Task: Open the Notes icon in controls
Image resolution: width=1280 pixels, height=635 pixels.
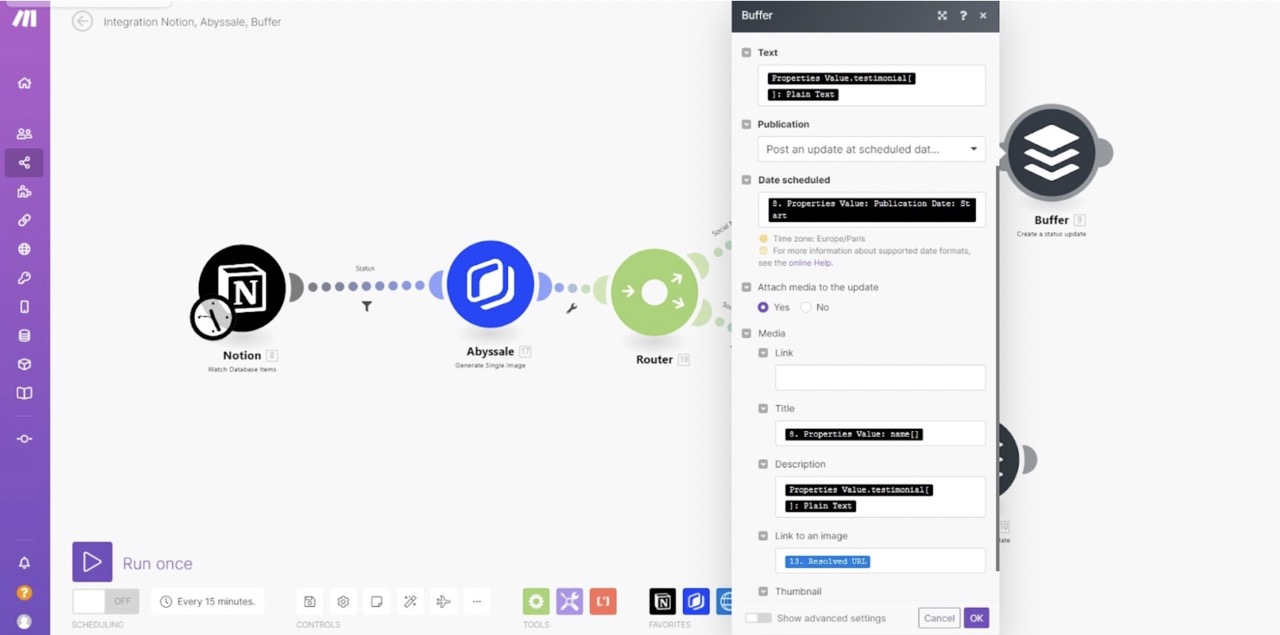Action: [377, 601]
